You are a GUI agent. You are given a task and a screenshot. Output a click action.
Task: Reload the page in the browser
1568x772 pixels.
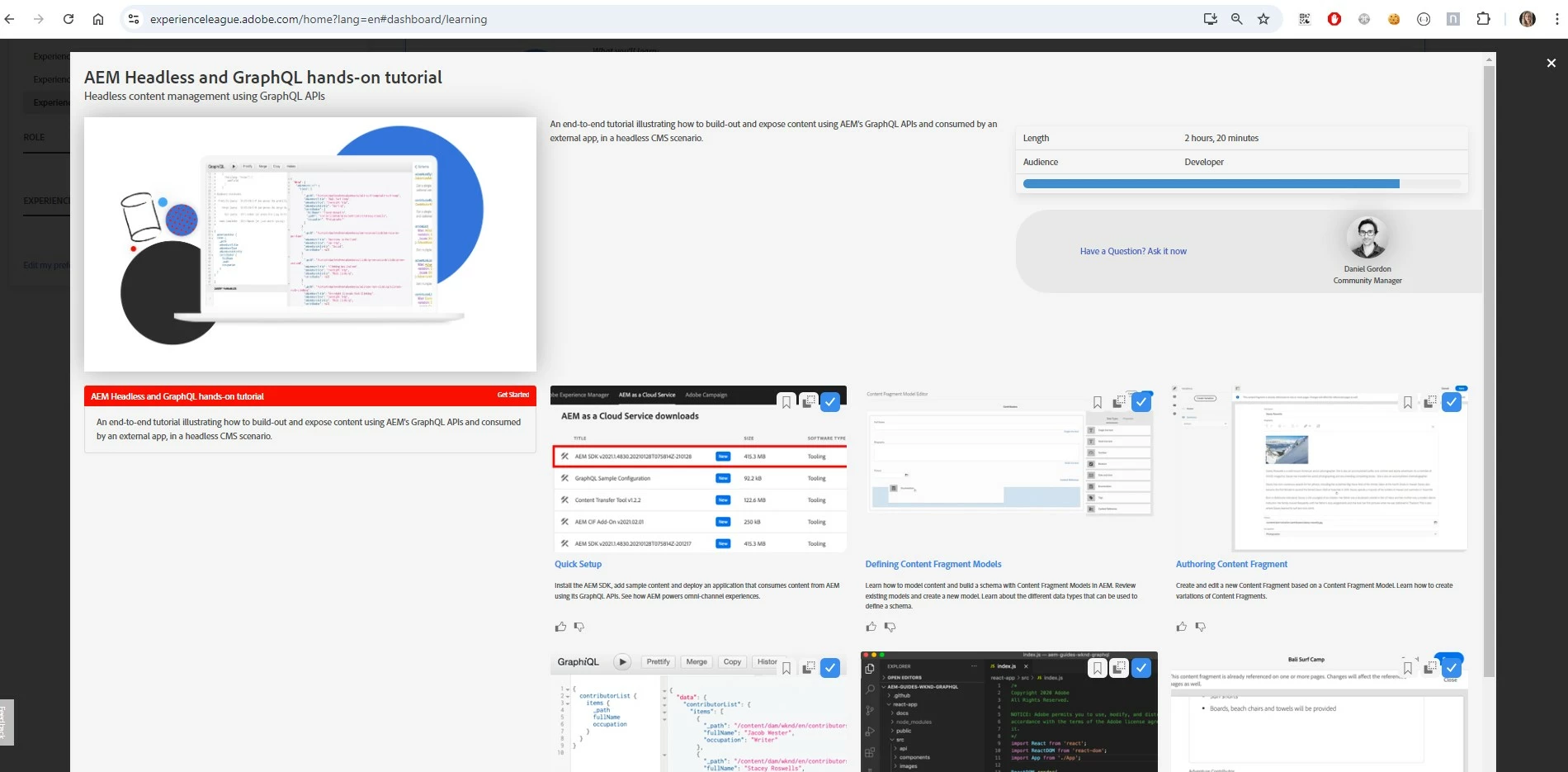[x=68, y=19]
